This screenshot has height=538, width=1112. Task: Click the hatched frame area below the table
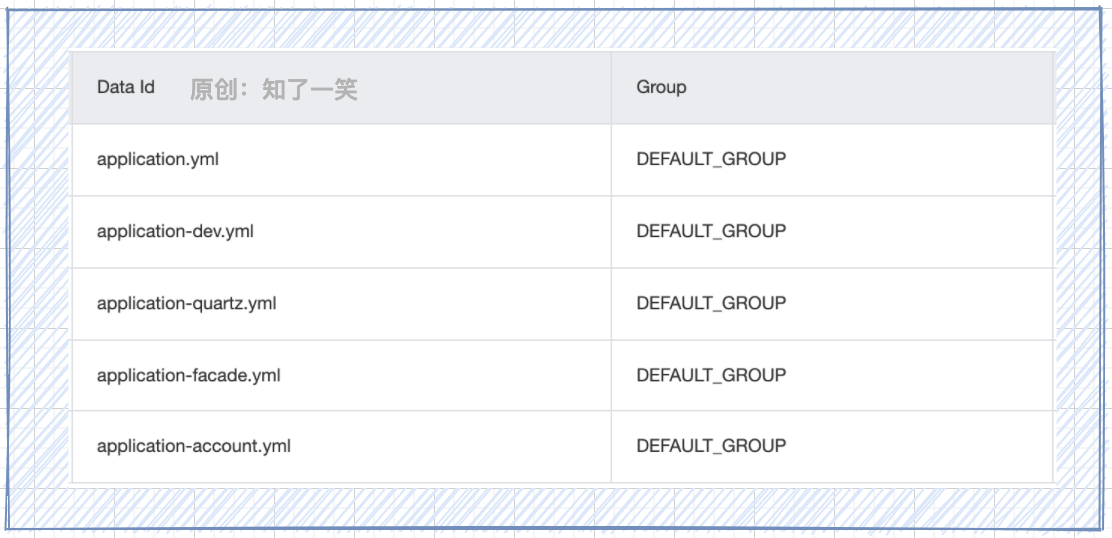coord(555,506)
